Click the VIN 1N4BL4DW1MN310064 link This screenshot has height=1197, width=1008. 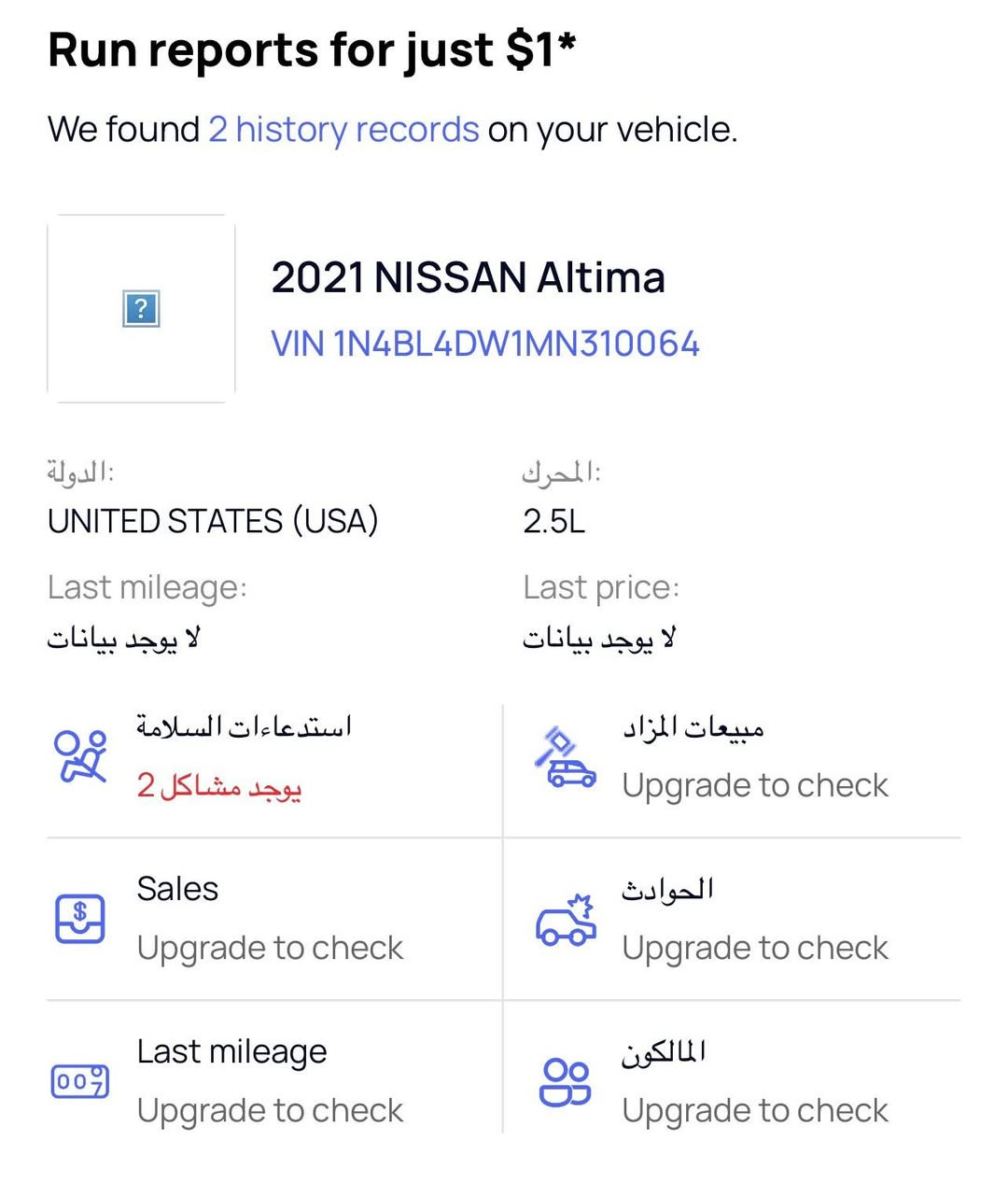(485, 344)
